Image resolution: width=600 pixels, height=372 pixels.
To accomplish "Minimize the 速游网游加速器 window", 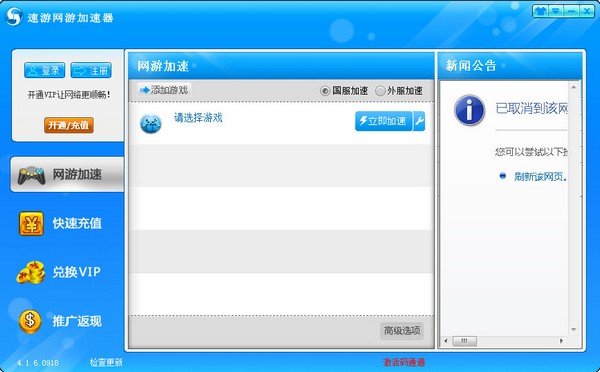I will click(571, 11).
